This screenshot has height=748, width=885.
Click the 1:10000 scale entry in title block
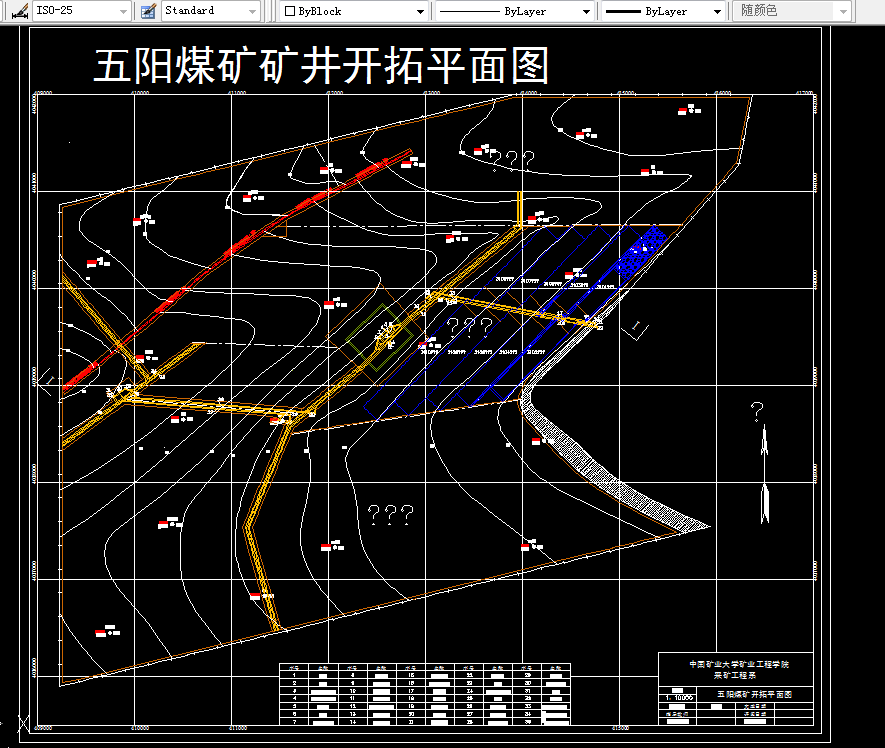point(678,697)
